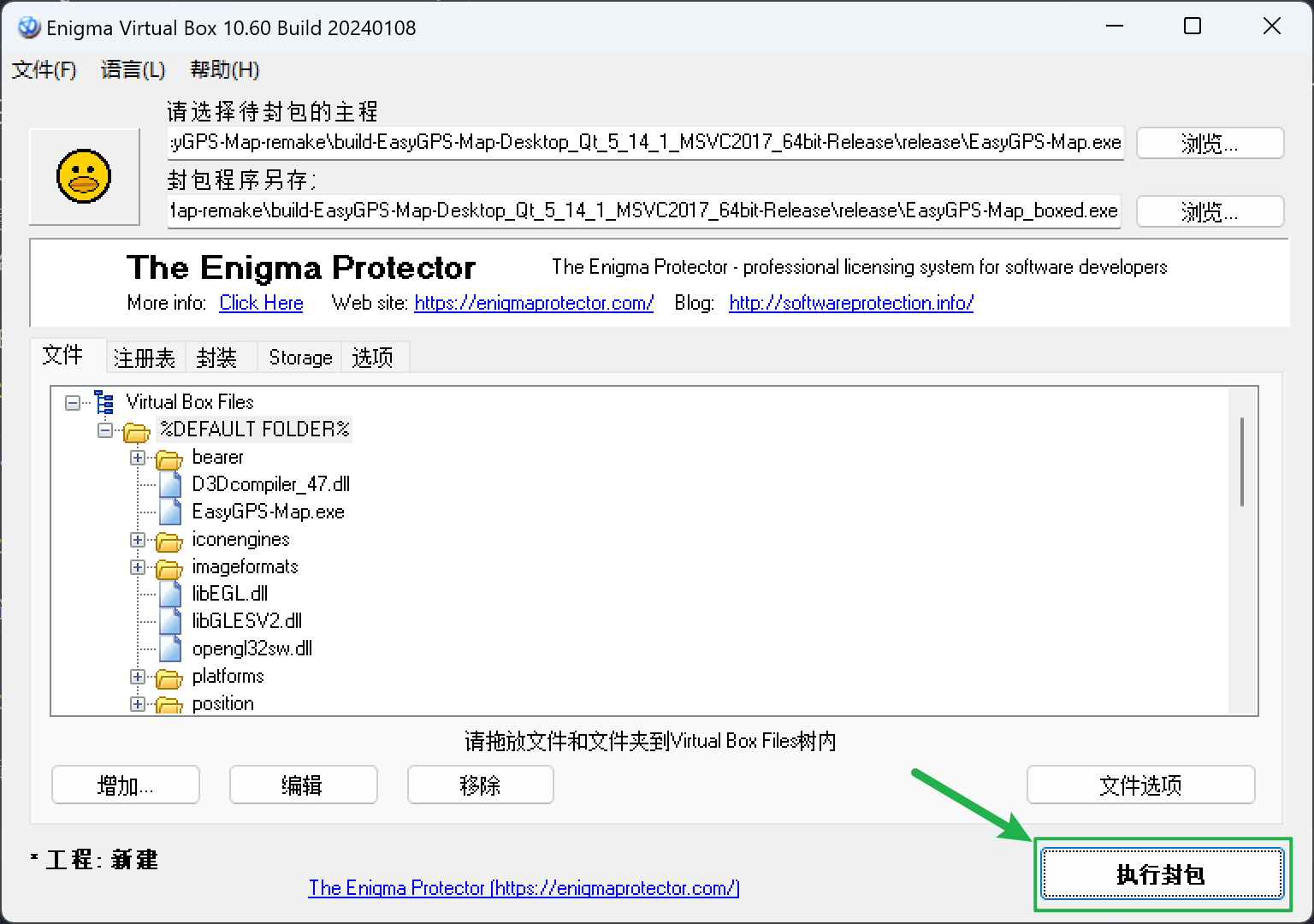Expand the platforms folder node
1314x924 pixels.
138,676
